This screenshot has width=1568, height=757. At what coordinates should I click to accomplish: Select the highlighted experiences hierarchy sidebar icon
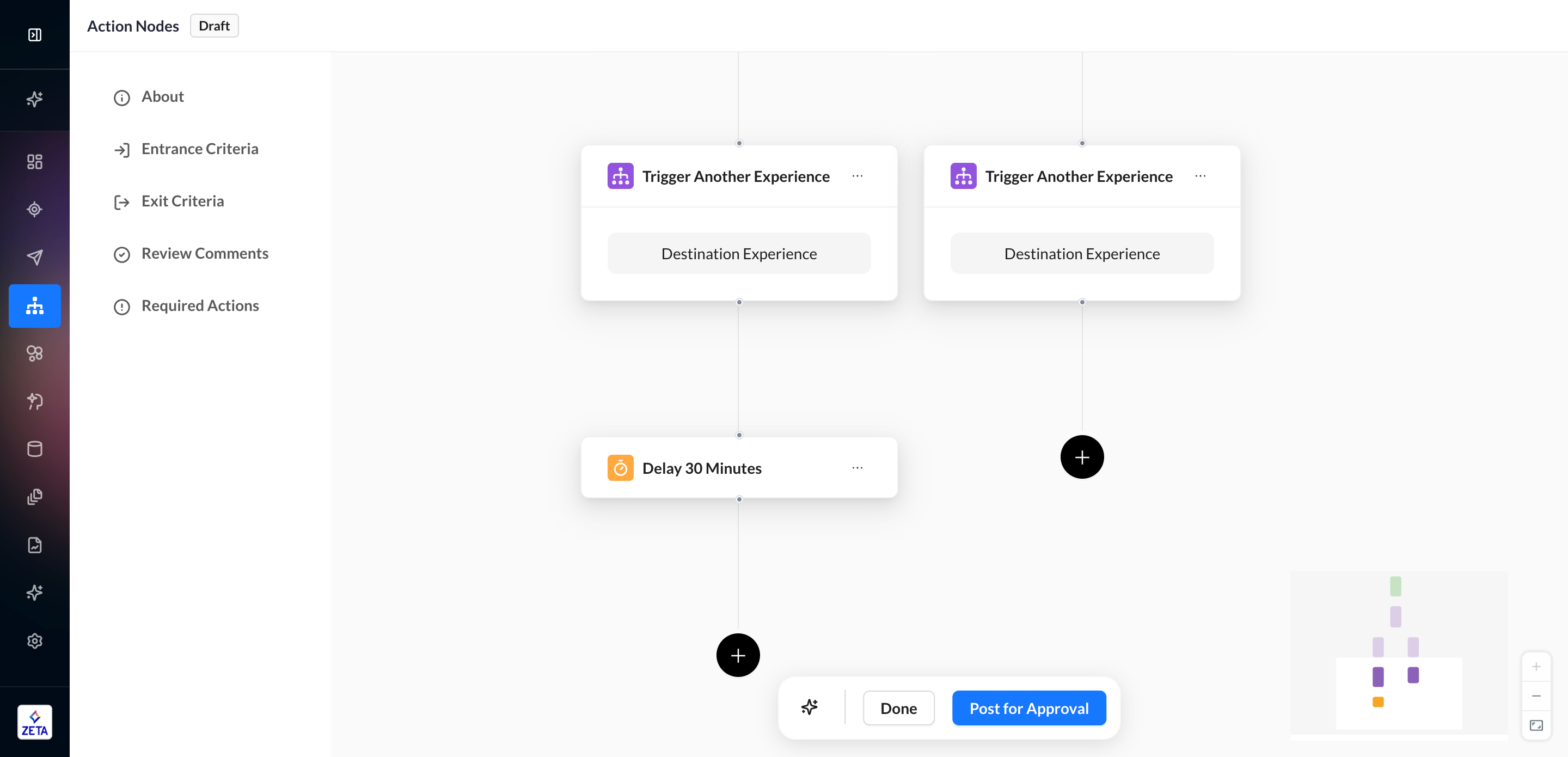(x=35, y=306)
